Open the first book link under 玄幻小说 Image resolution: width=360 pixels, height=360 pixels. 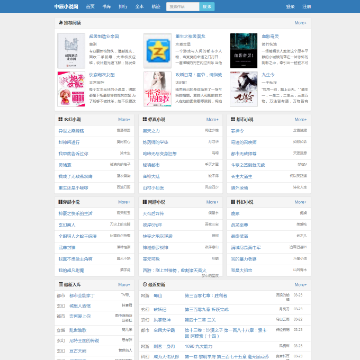point(71,131)
